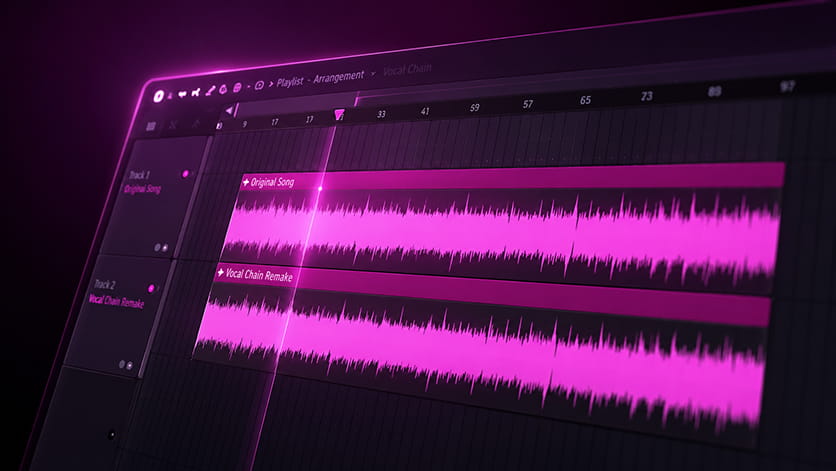Jump to bar 57 on the ruler

point(528,104)
